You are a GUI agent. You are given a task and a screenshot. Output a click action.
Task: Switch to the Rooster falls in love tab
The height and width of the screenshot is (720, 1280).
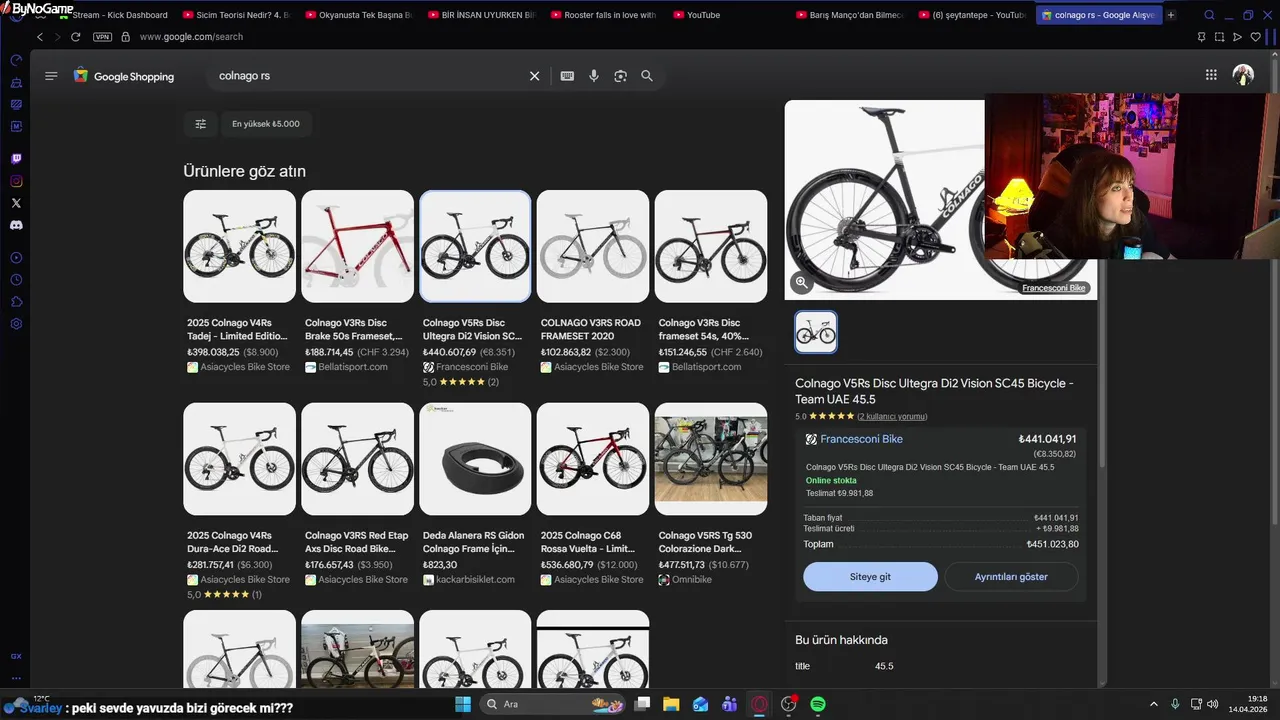click(x=604, y=15)
